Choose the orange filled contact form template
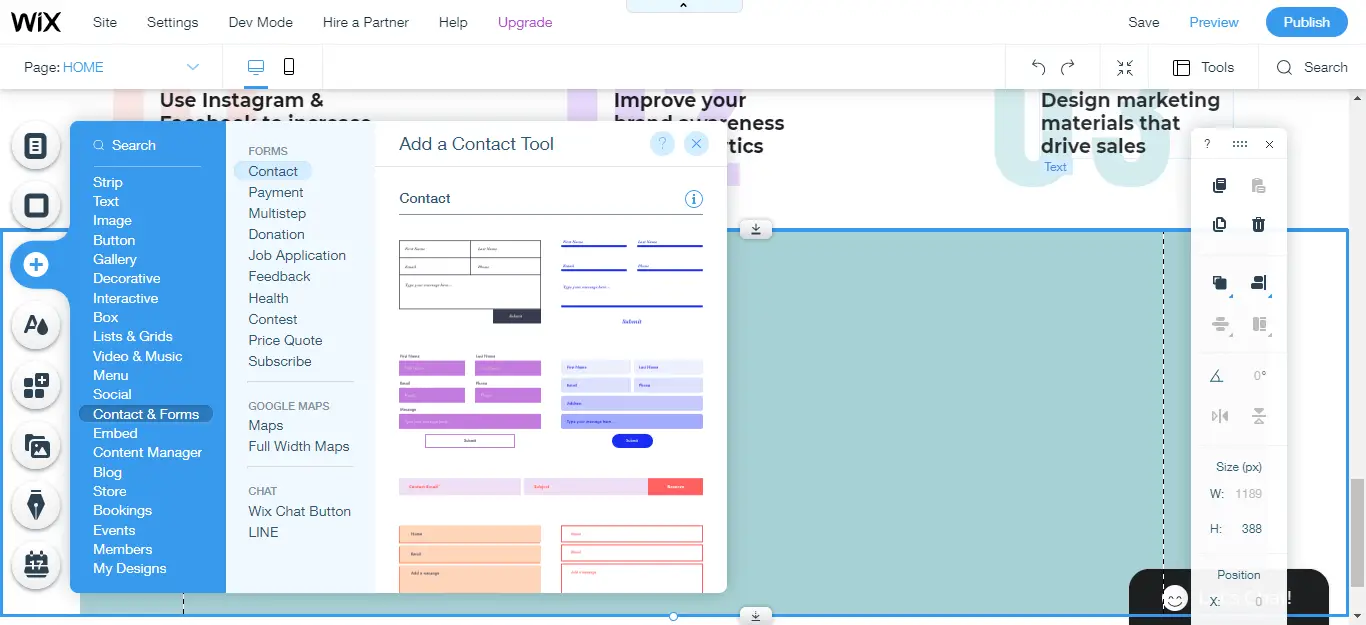 pyautogui.click(x=470, y=558)
